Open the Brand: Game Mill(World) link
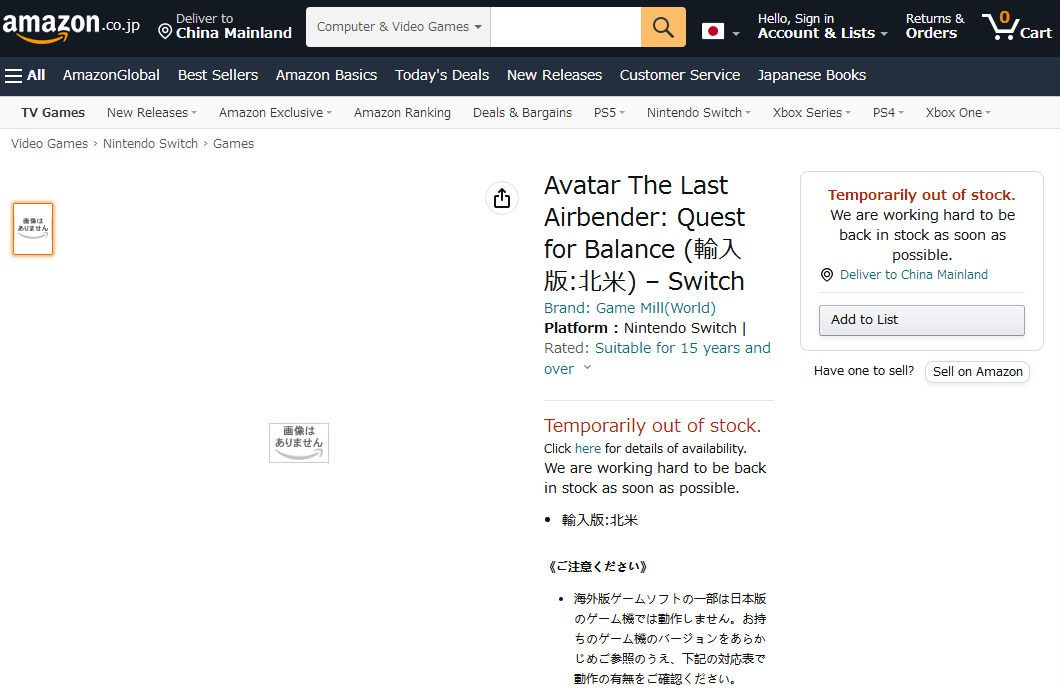 point(629,308)
